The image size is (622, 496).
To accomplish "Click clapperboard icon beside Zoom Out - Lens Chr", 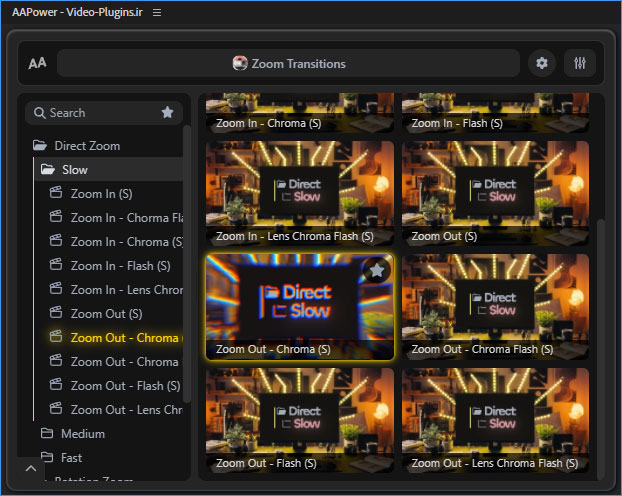I will point(56,408).
